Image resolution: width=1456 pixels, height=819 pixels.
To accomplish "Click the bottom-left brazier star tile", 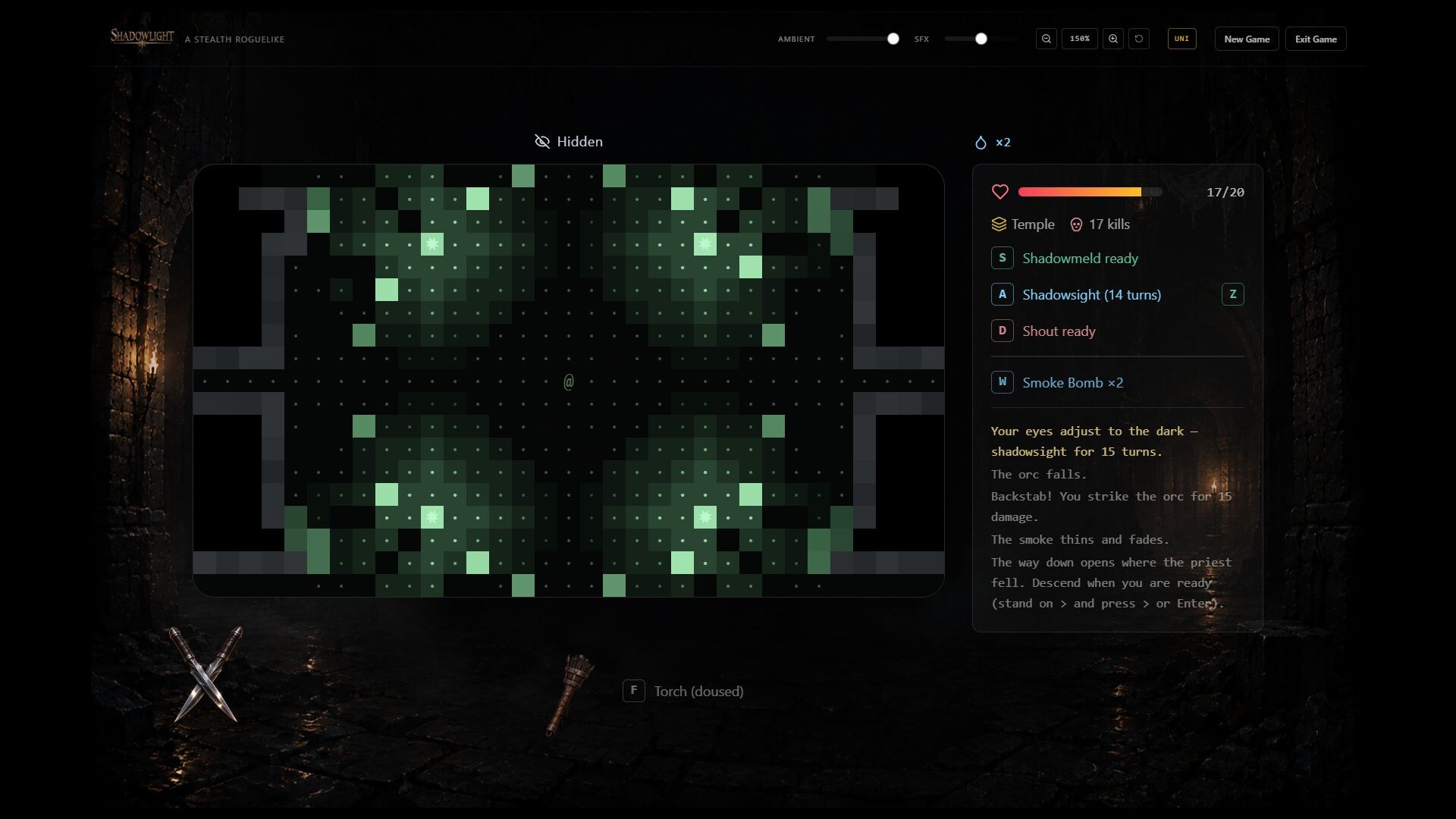I will [x=432, y=517].
